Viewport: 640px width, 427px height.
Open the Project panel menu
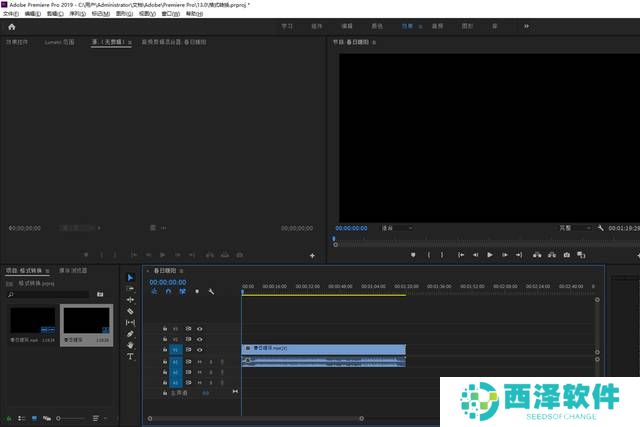point(47,271)
